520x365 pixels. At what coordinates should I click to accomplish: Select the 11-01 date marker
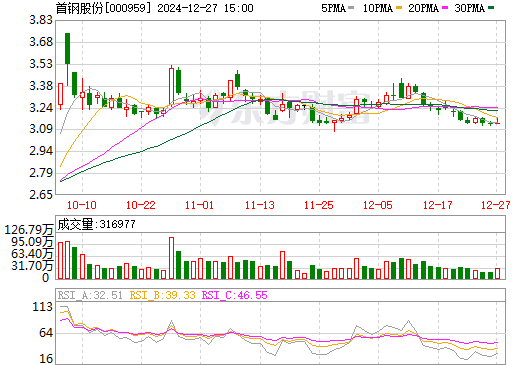point(199,205)
